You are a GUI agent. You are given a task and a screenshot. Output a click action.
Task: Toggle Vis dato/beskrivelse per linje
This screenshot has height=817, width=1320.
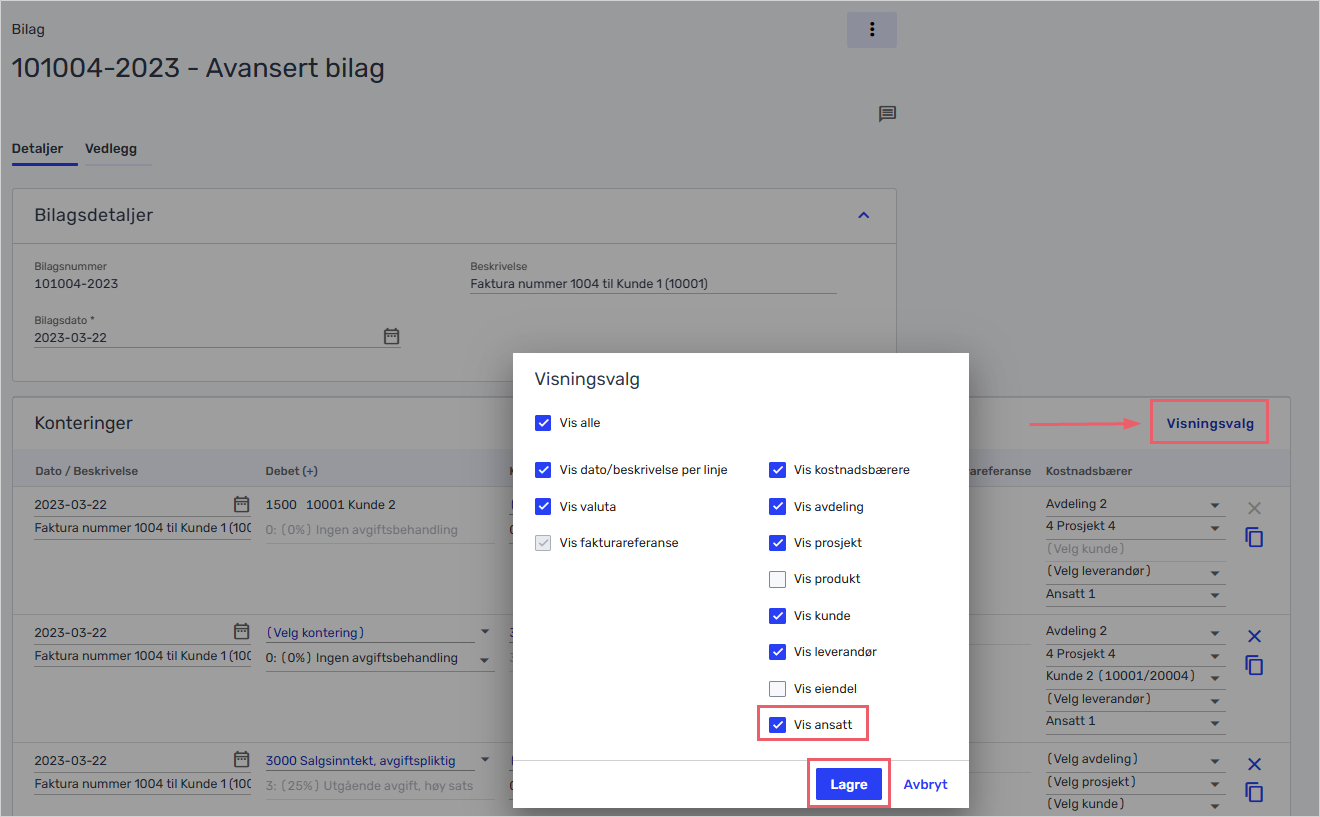(x=543, y=470)
